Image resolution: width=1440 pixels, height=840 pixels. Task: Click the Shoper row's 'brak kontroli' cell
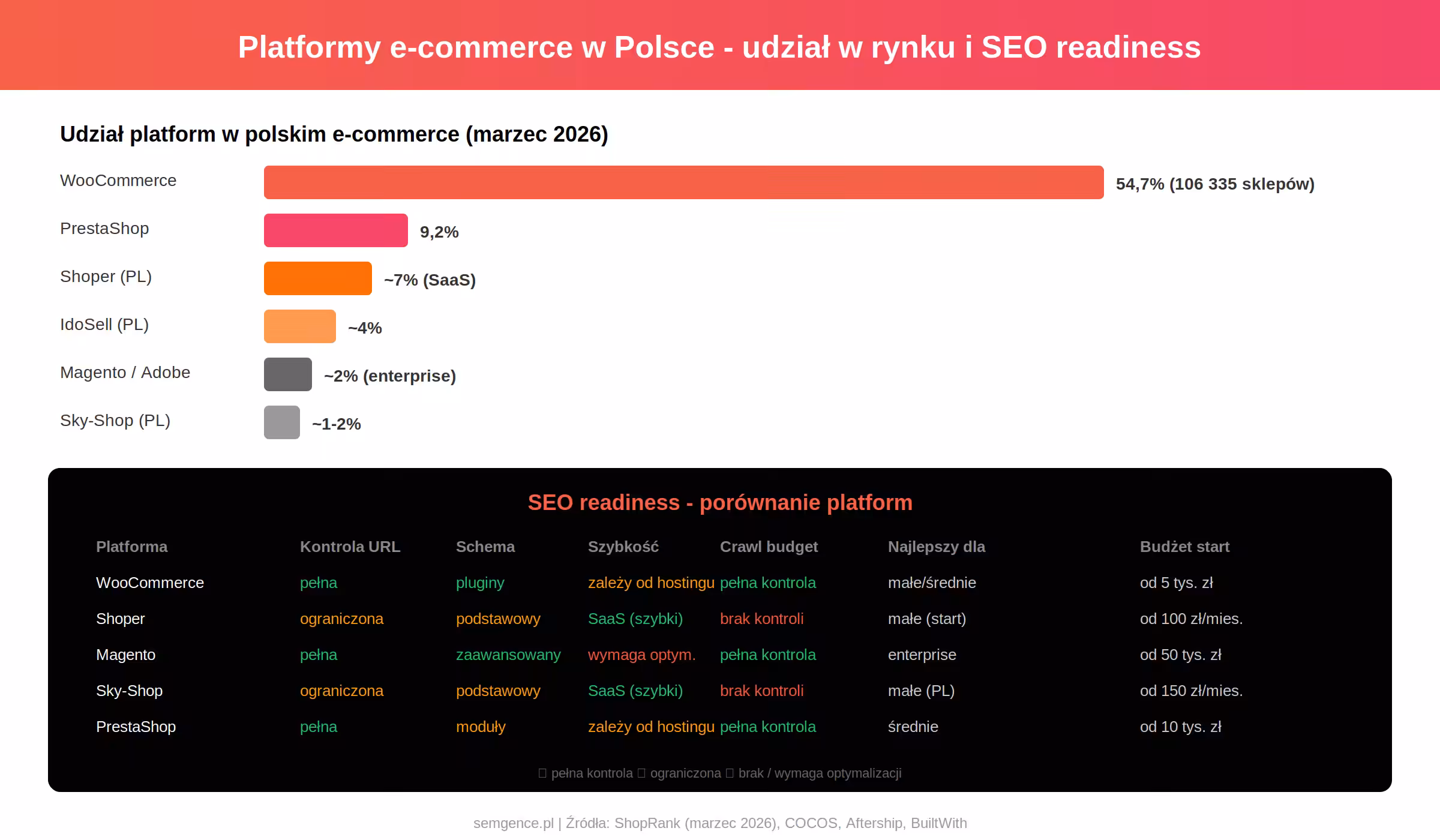761,619
